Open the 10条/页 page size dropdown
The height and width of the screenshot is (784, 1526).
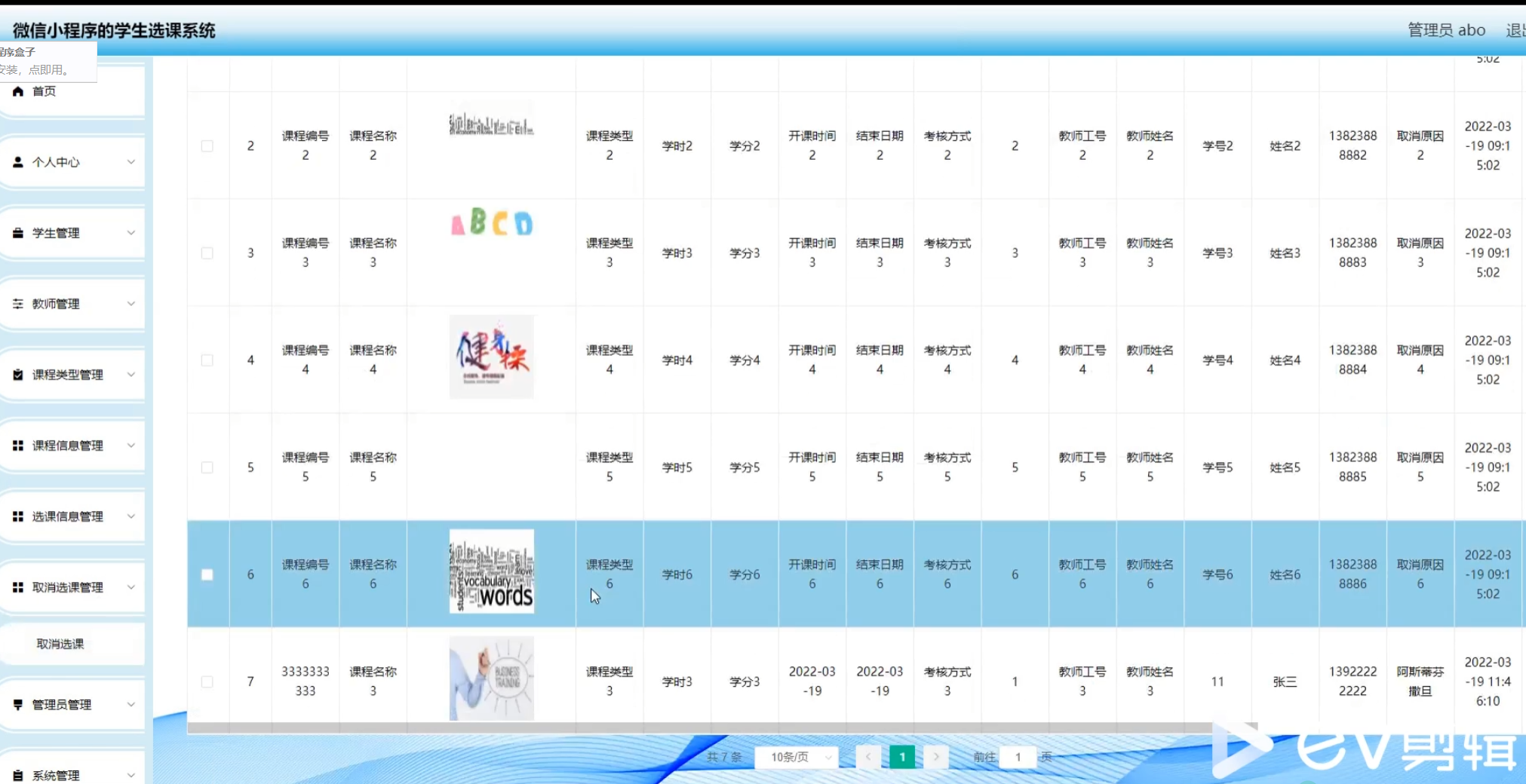[x=797, y=757]
